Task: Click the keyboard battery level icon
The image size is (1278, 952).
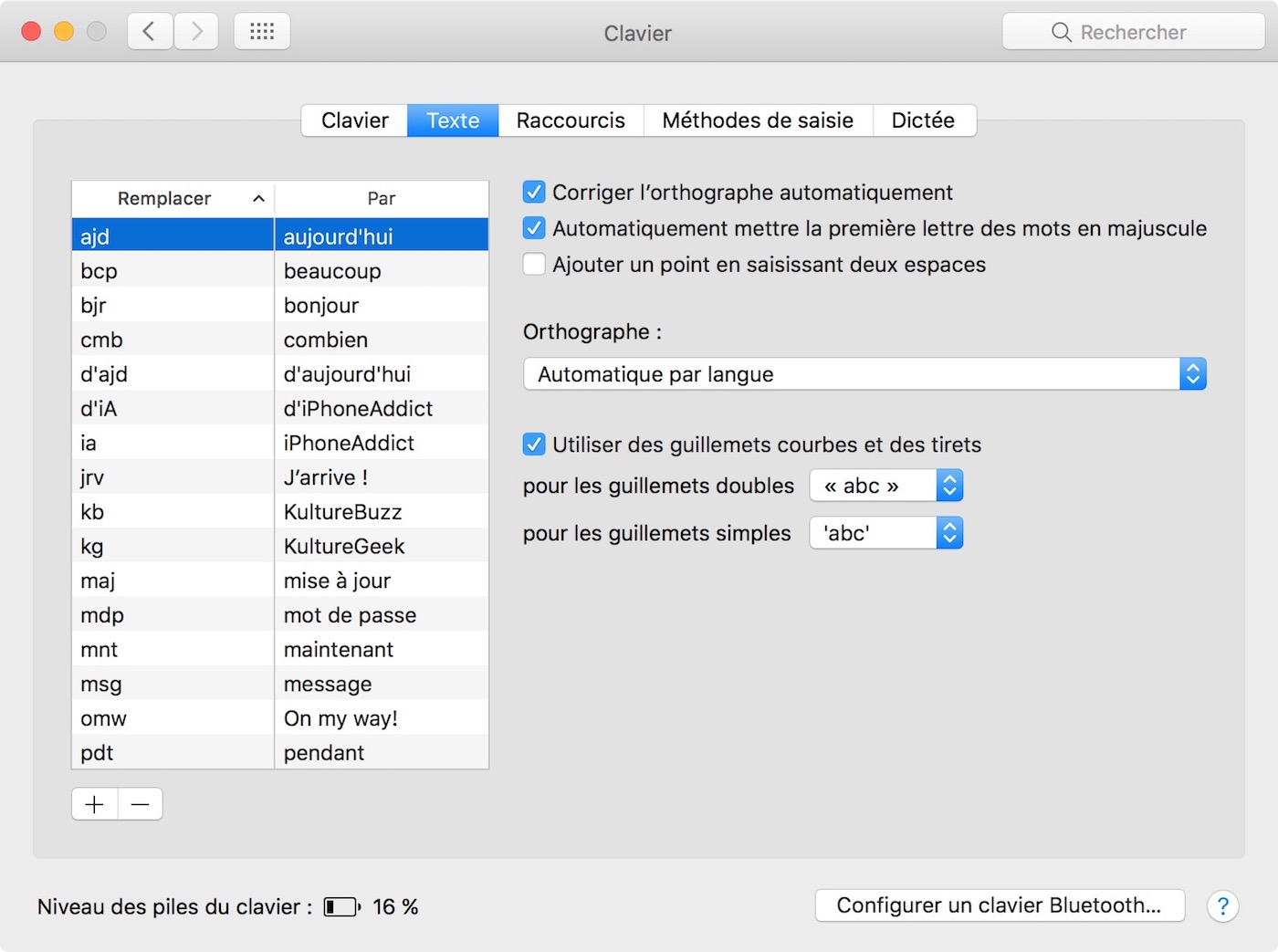Action: (x=342, y=906)
